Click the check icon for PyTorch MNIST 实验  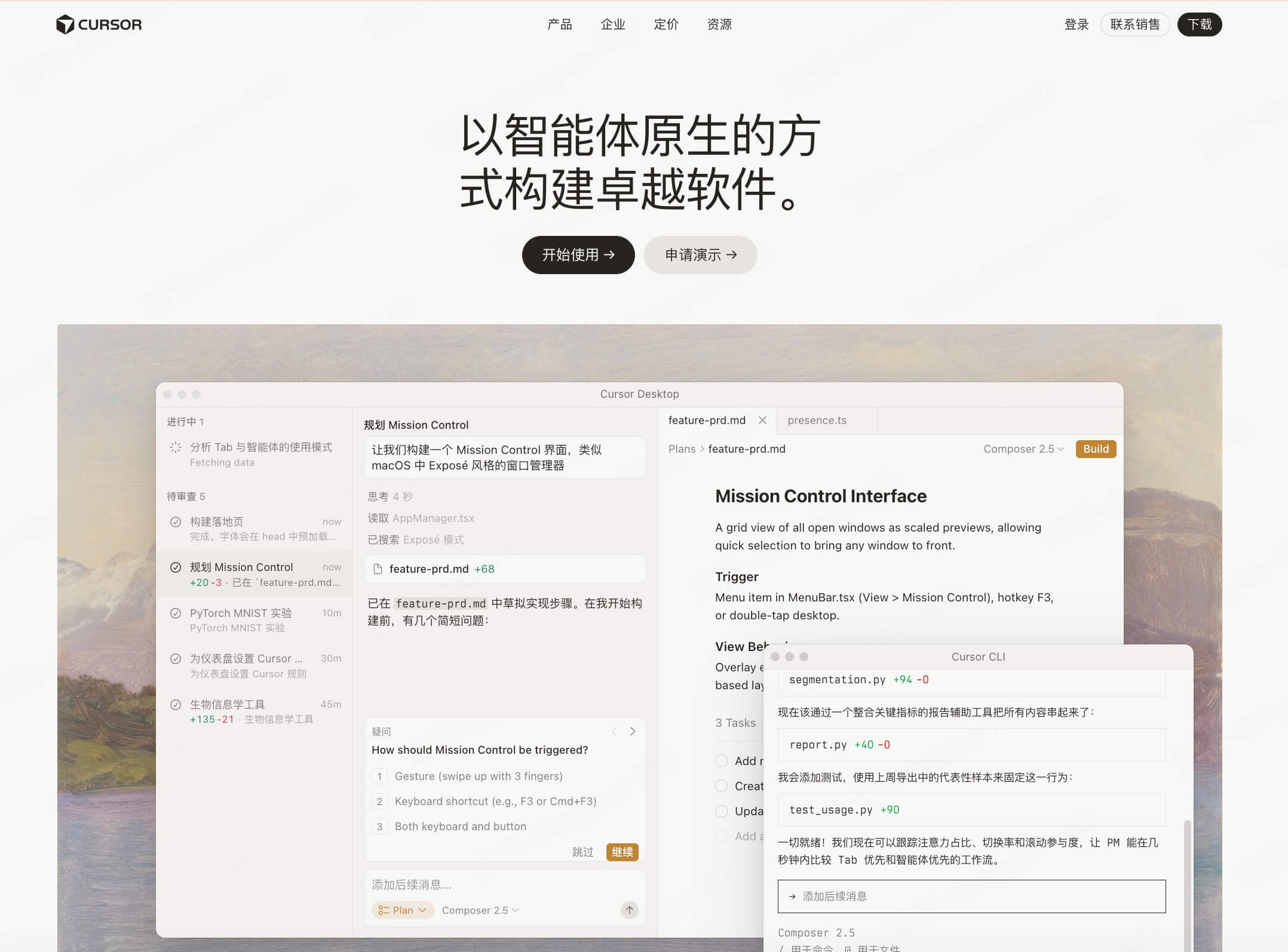[x=176, y=613]
